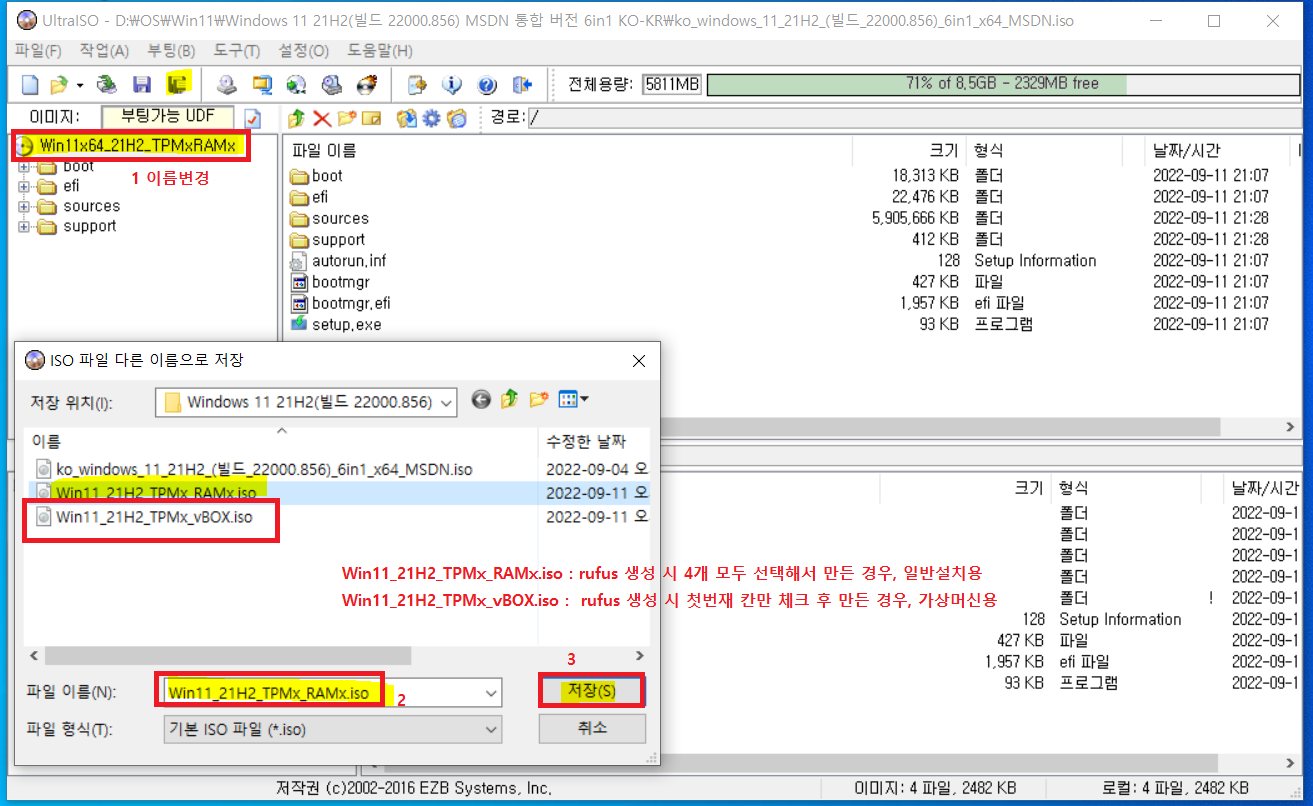This screenshot has width=1313, height=806.
Task: Click the 부팅가능 UDF image type button
Action: (167, 117)
